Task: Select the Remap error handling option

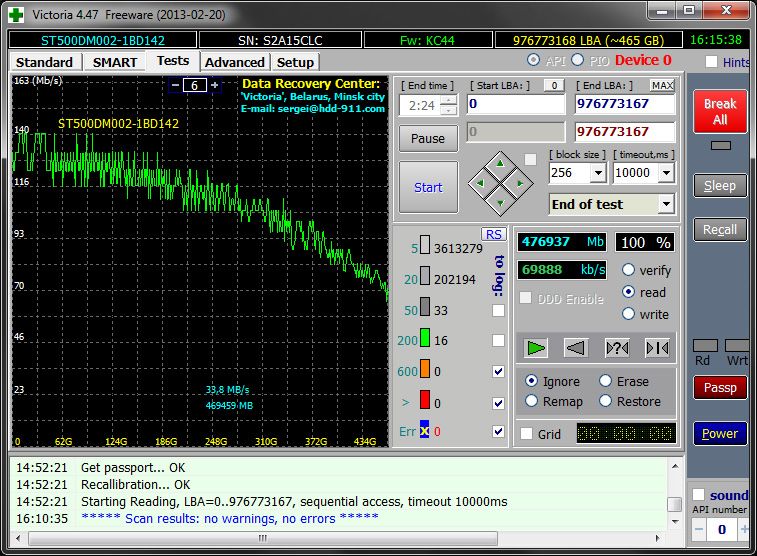Action: coord(532,401)
